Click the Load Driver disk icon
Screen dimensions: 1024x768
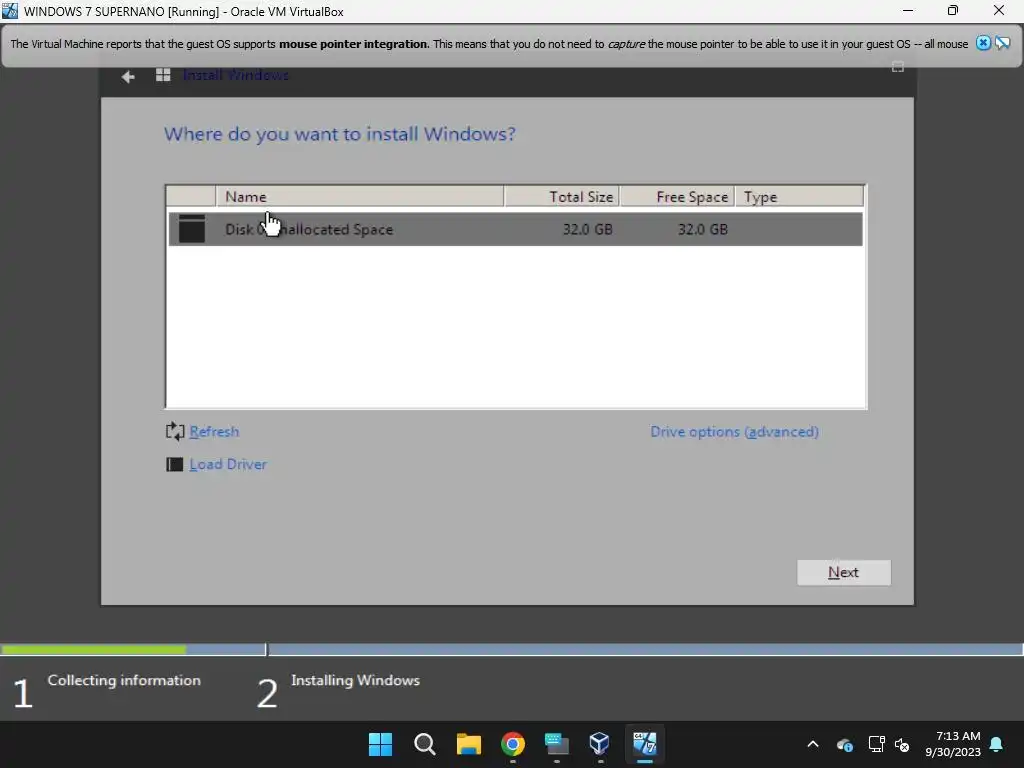(174, 464)
